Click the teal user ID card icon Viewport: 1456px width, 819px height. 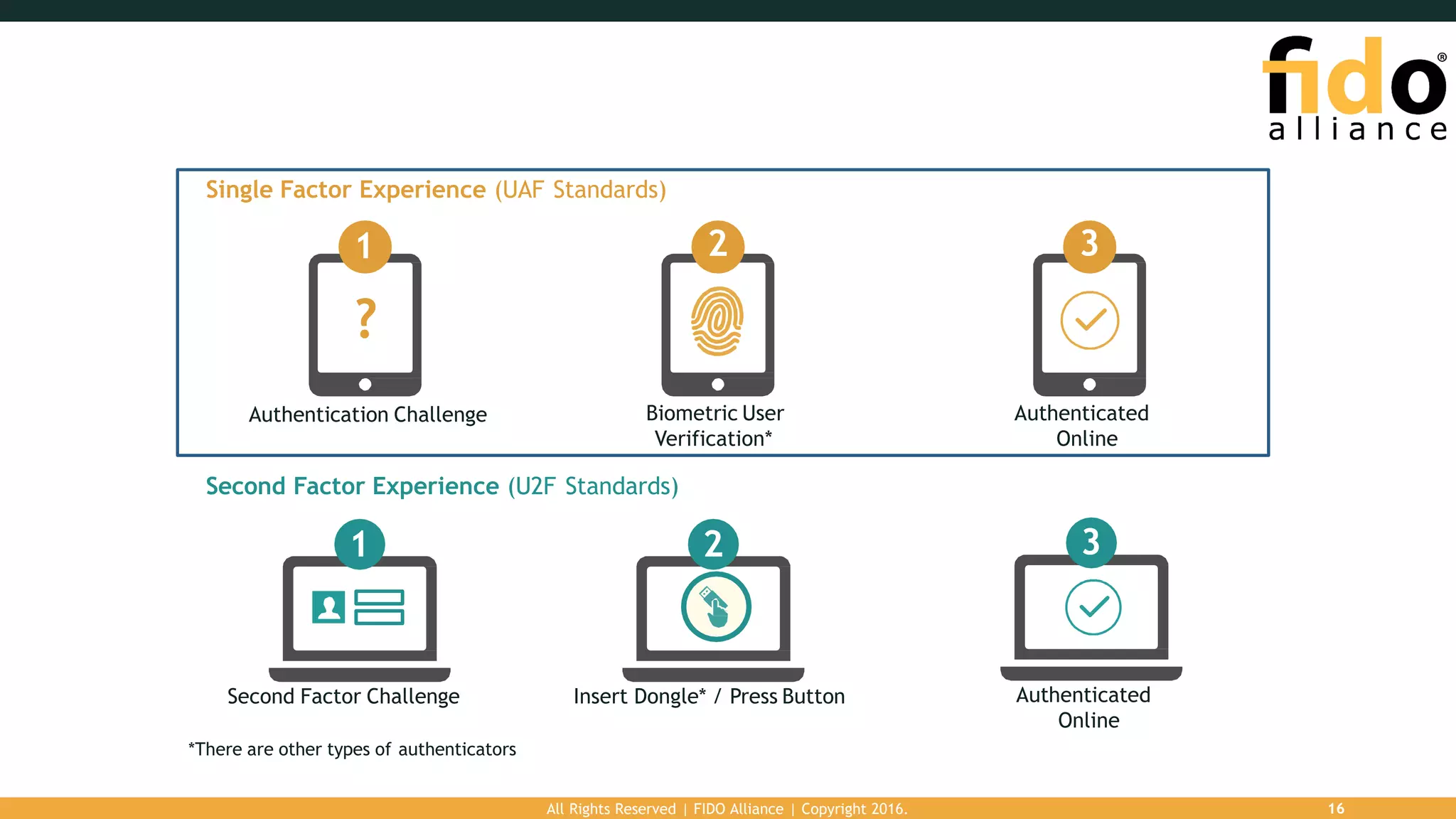(358, 607)
